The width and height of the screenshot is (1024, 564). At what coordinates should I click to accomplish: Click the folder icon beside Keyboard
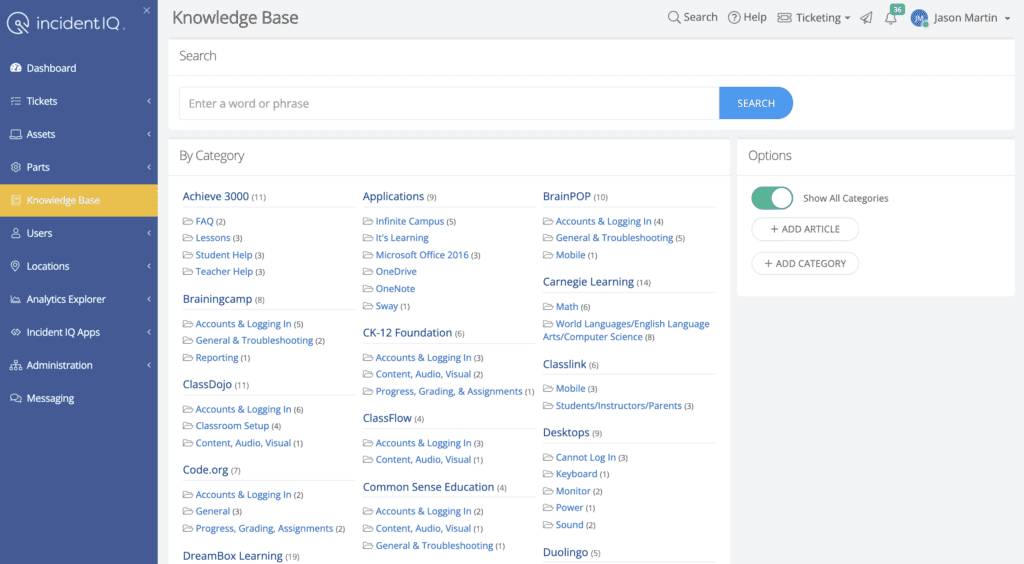coord(548,474)
